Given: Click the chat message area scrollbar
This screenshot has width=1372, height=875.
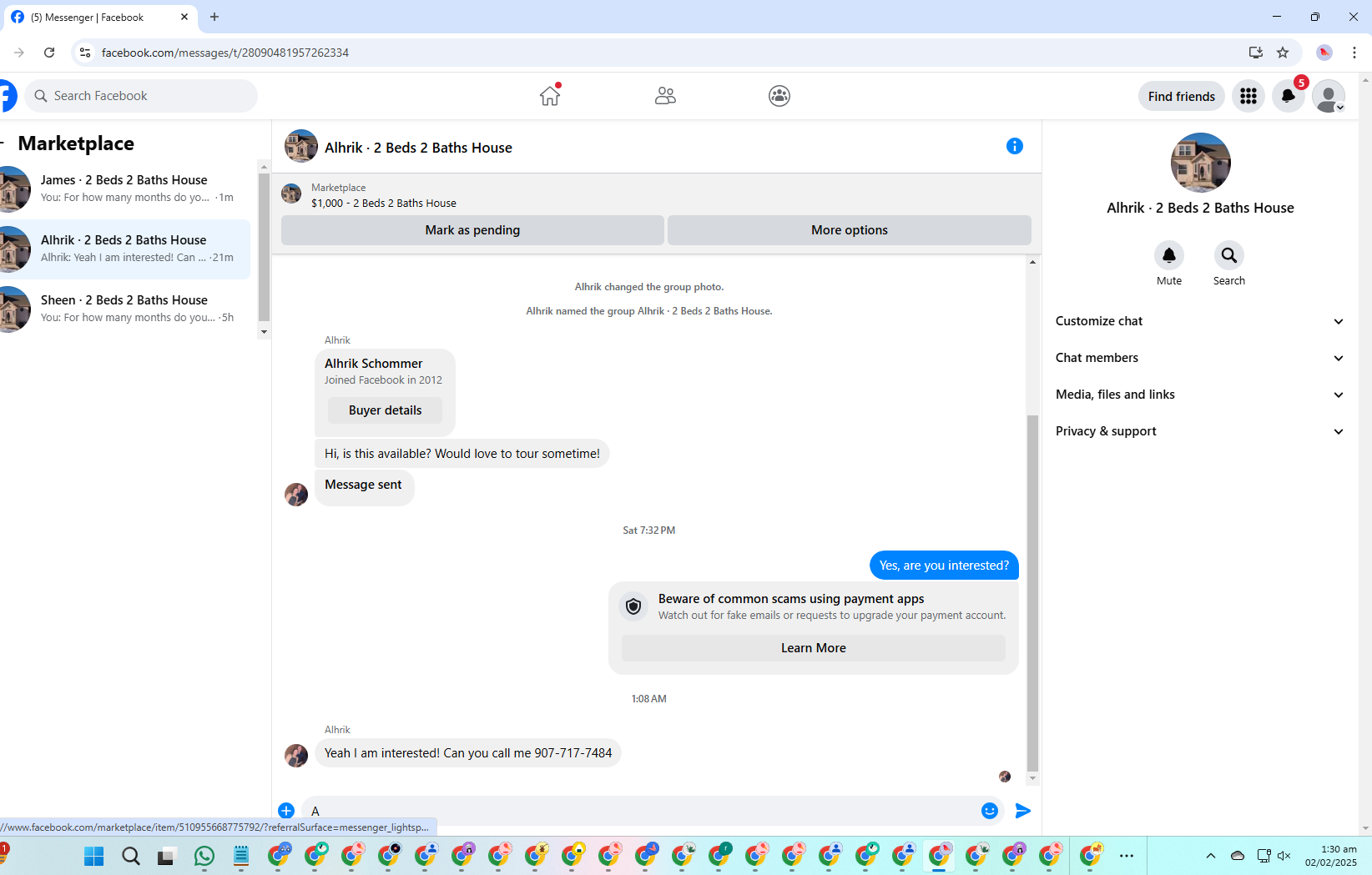Looking at the screenshot, I should [x=1032, y=593].
